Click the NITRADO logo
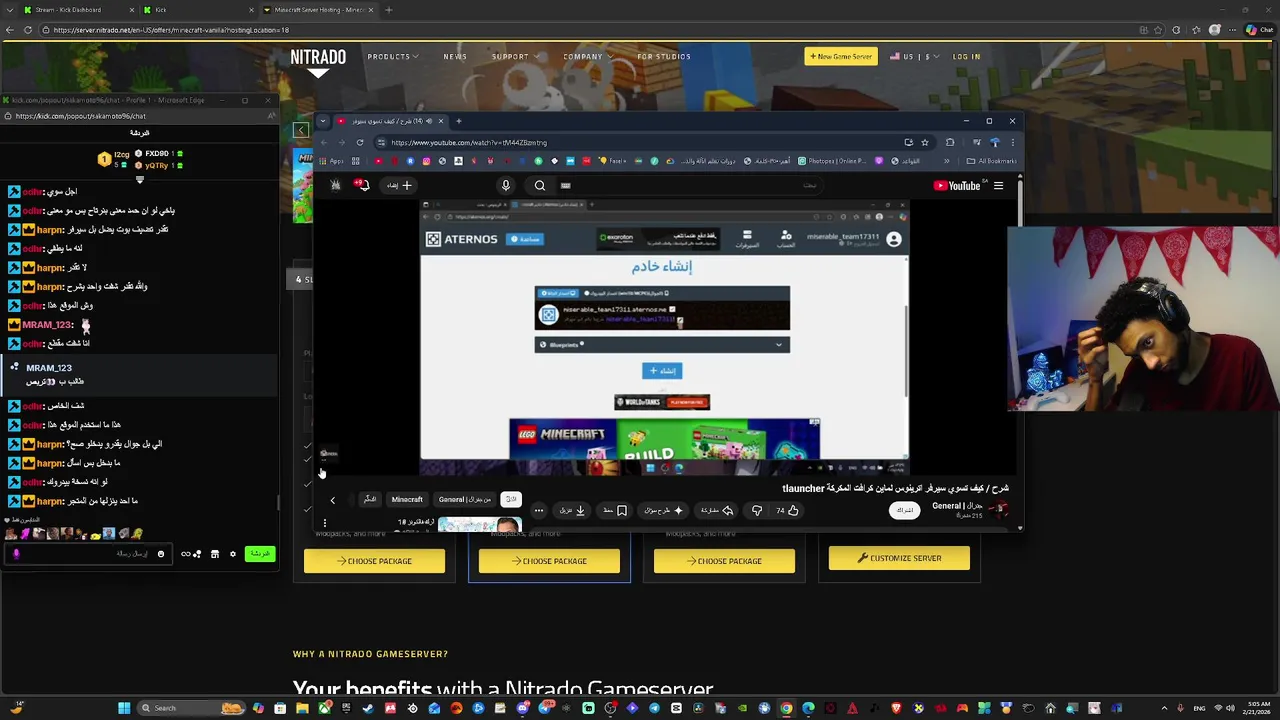This screenshot has height=720, width=1280. (x=318, y=61)
